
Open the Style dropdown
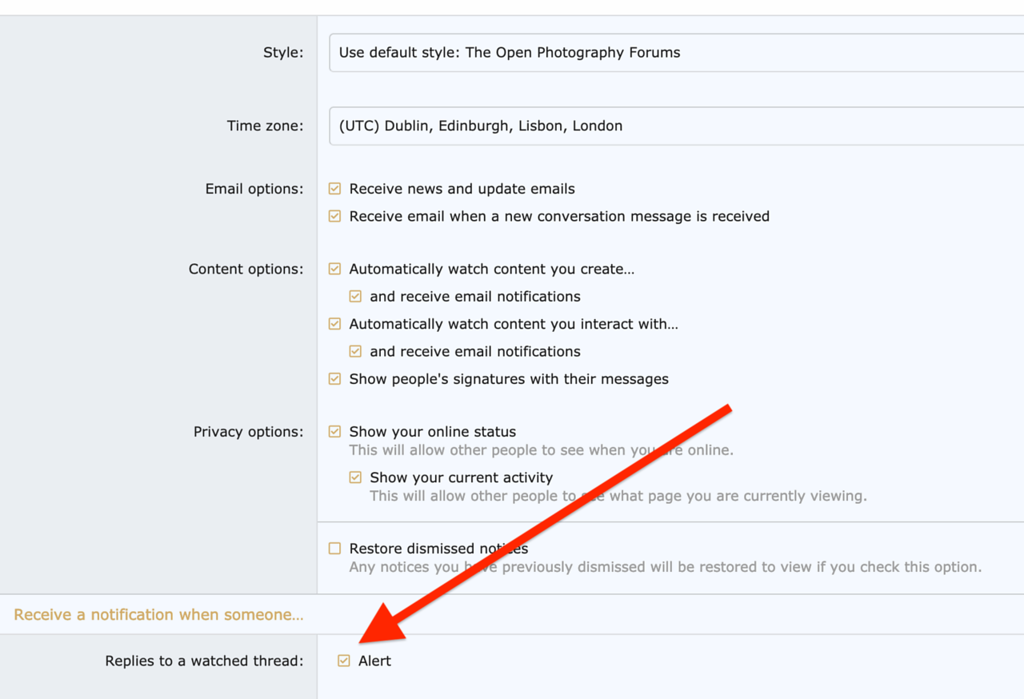click(x=675, y=53)
